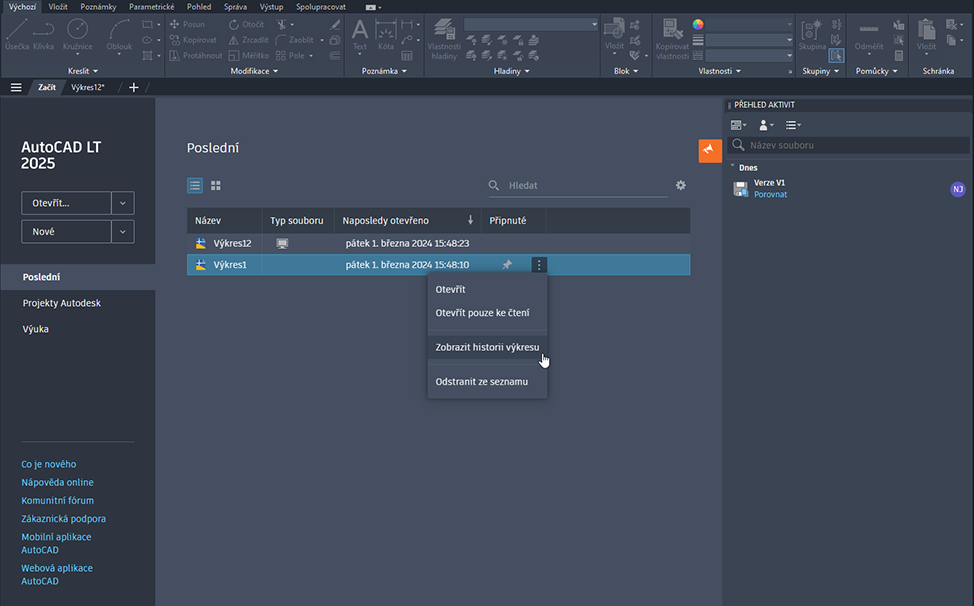Open the Vložit ribbon tab
Image resolution: width=974 pixels, height=606 pixels.
pos(58,7)
